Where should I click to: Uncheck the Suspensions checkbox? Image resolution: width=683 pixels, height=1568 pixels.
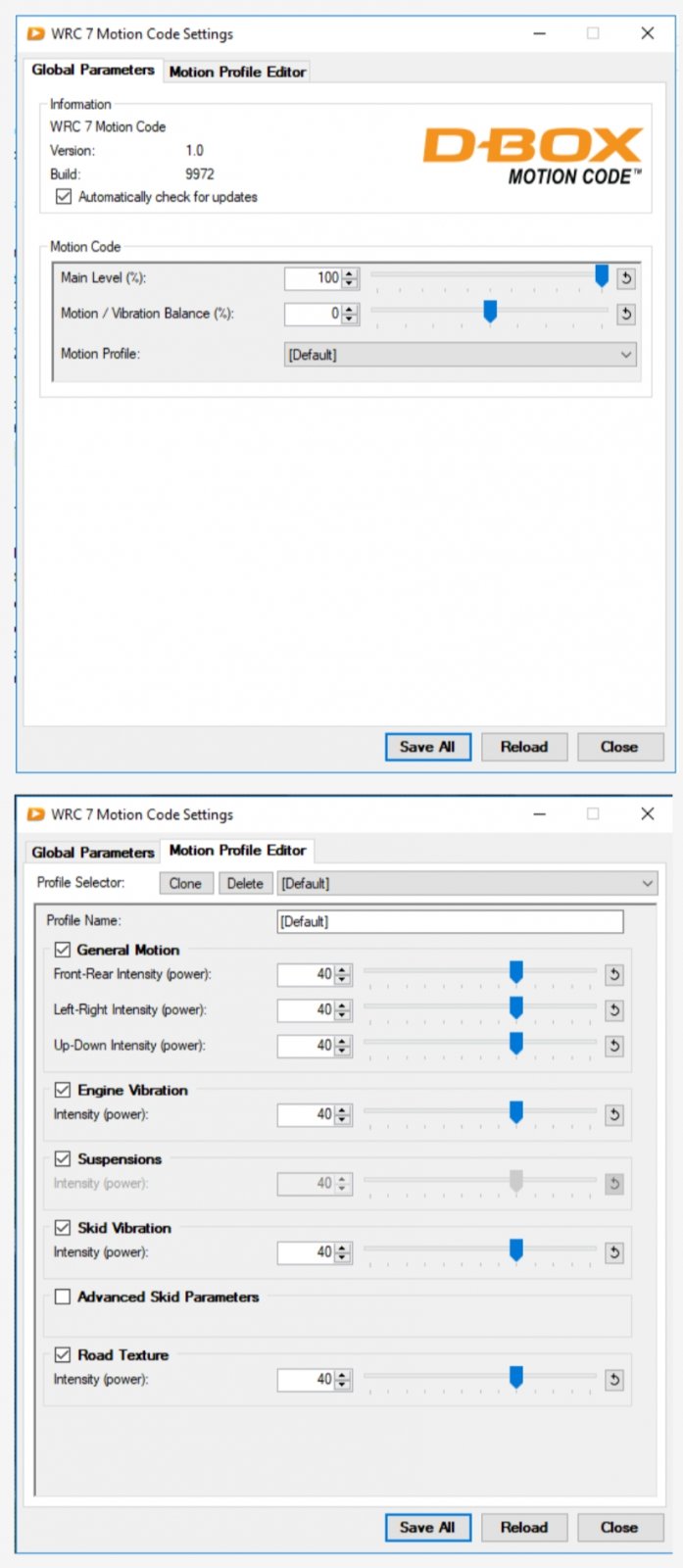[63, 1159]
